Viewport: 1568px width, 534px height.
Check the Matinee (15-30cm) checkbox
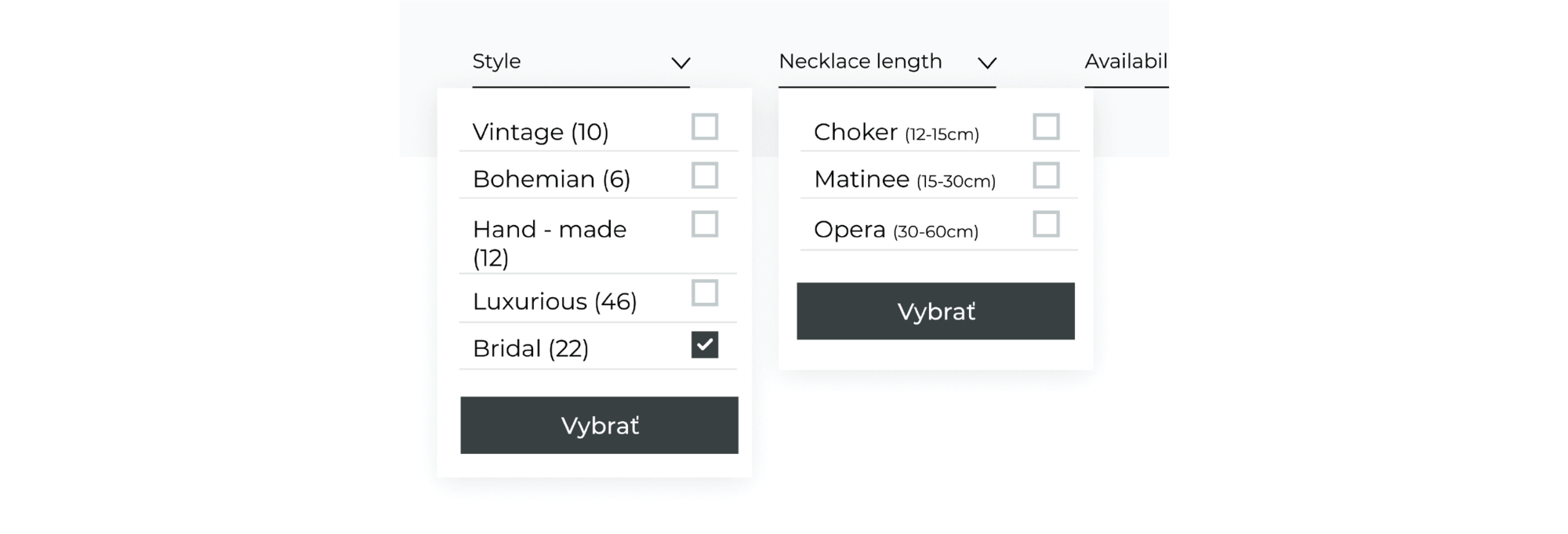pyautogui.click(x=1047, y=176)
